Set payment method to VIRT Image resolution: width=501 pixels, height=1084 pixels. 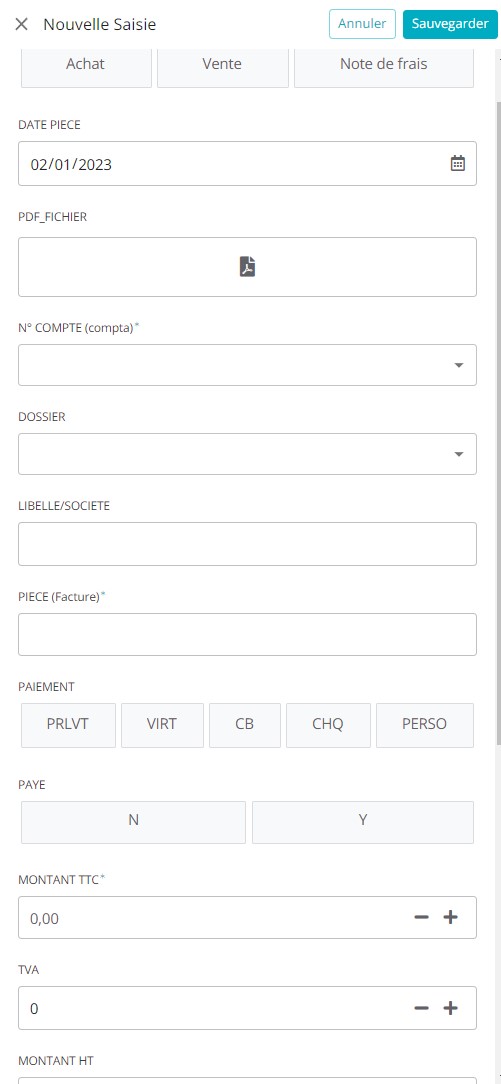162,725
